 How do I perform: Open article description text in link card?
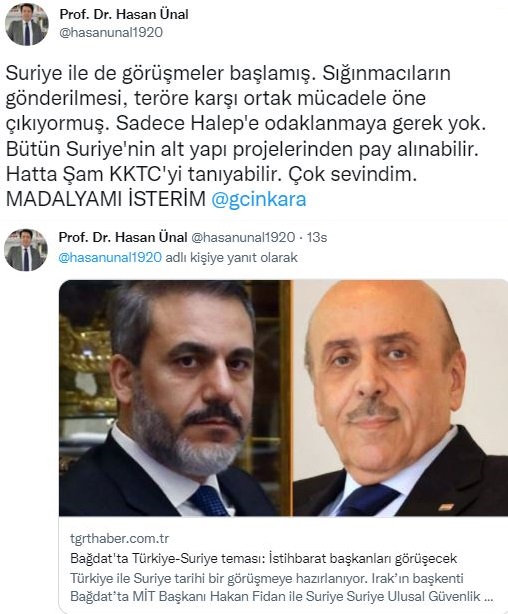(x=281, y=587)
